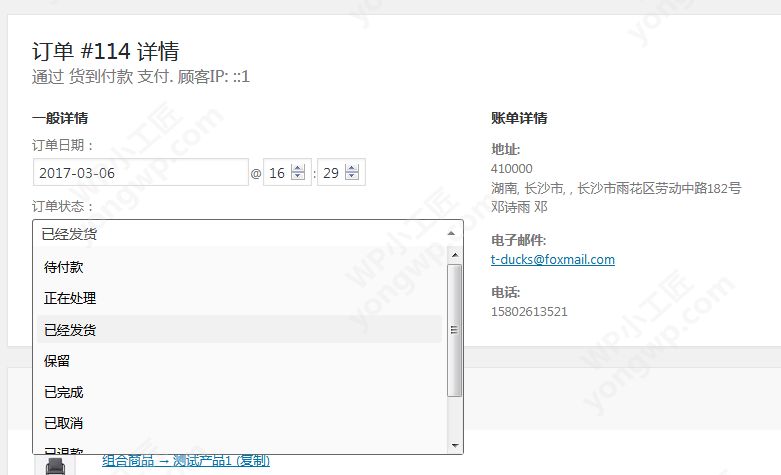The height and width of the screenshot is (475, 781).
Task: Increase the order hour with up arrow
Action: (x=297, y=168)
